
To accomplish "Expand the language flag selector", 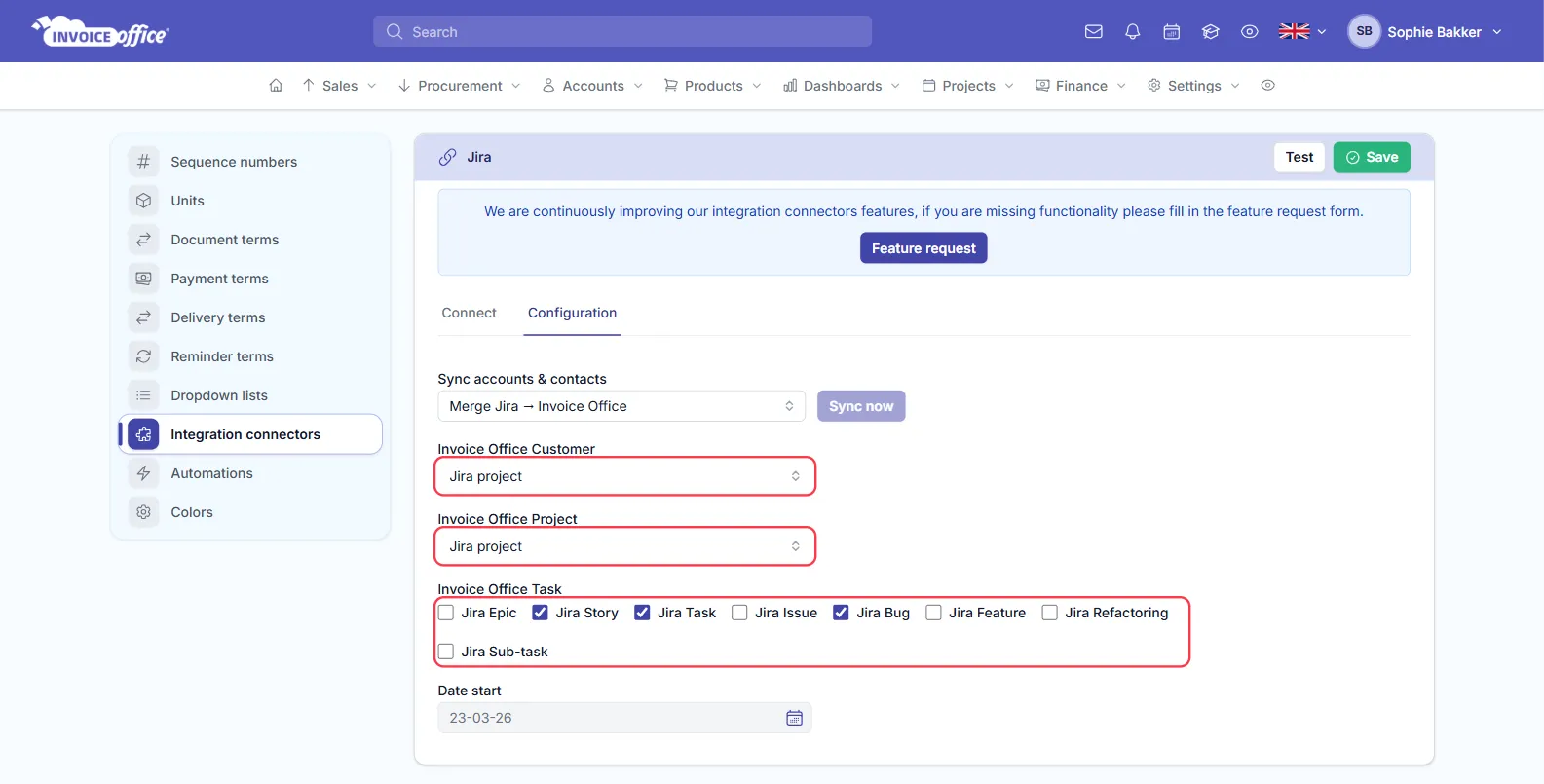I will pyautogui.click(x=1302, y=32).
